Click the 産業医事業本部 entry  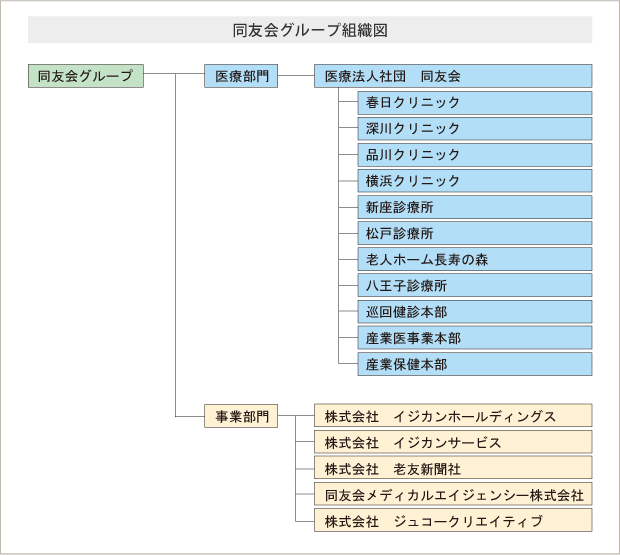[475, 338]
